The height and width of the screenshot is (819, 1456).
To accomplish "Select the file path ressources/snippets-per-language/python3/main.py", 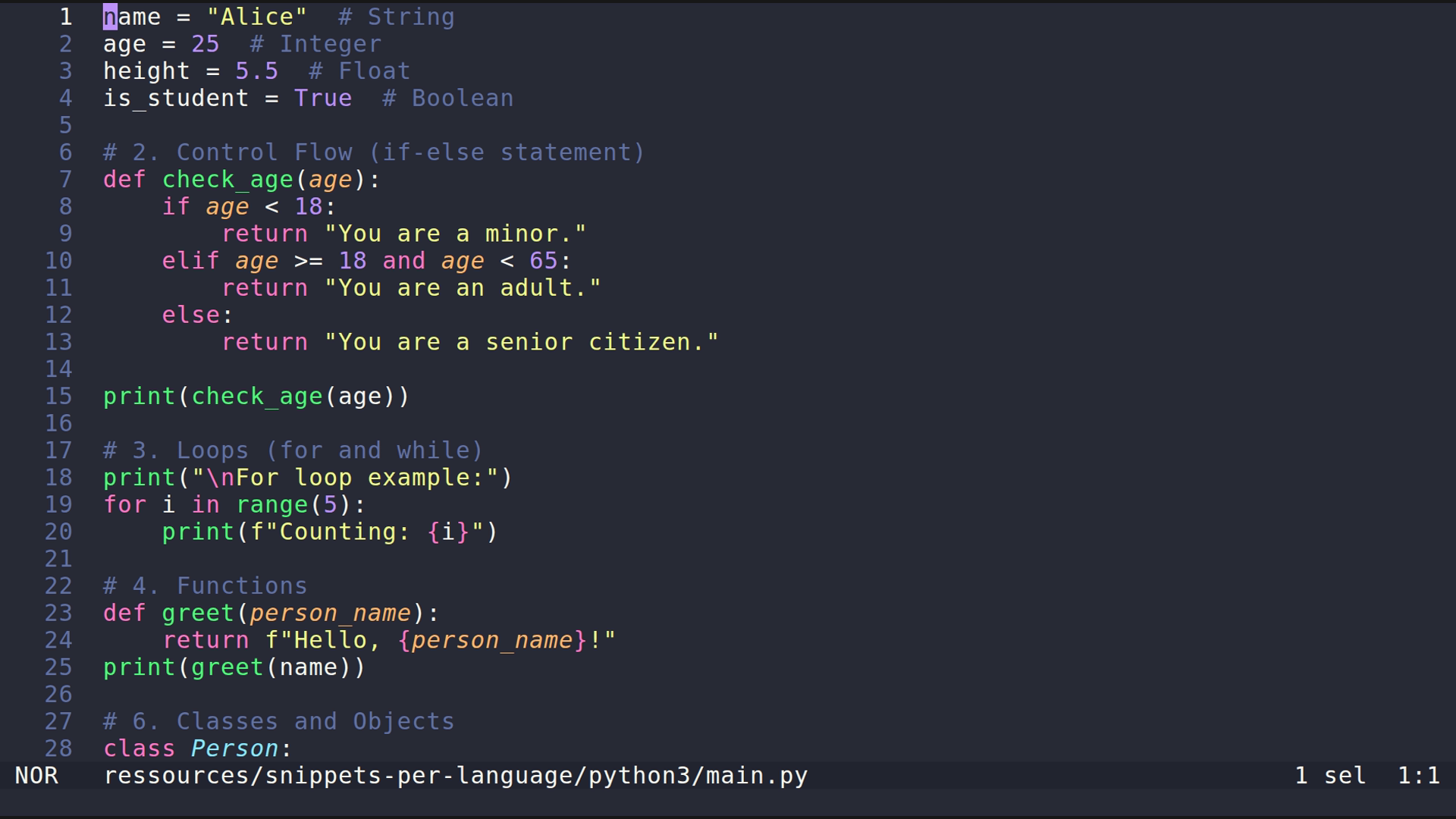I will pos(455,775).
